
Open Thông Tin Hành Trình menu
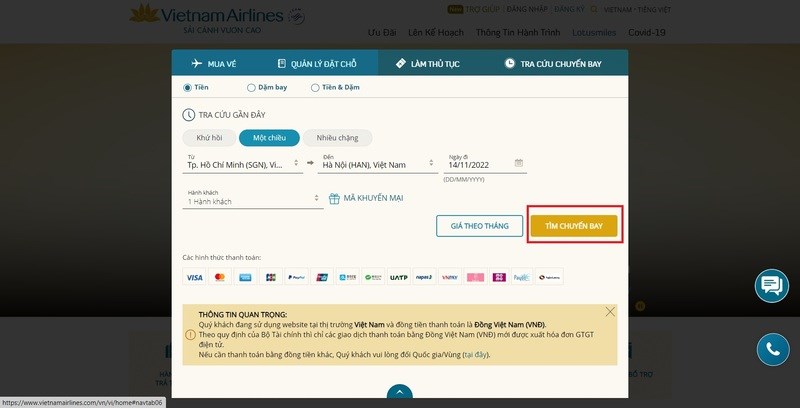tap(518, 32)
